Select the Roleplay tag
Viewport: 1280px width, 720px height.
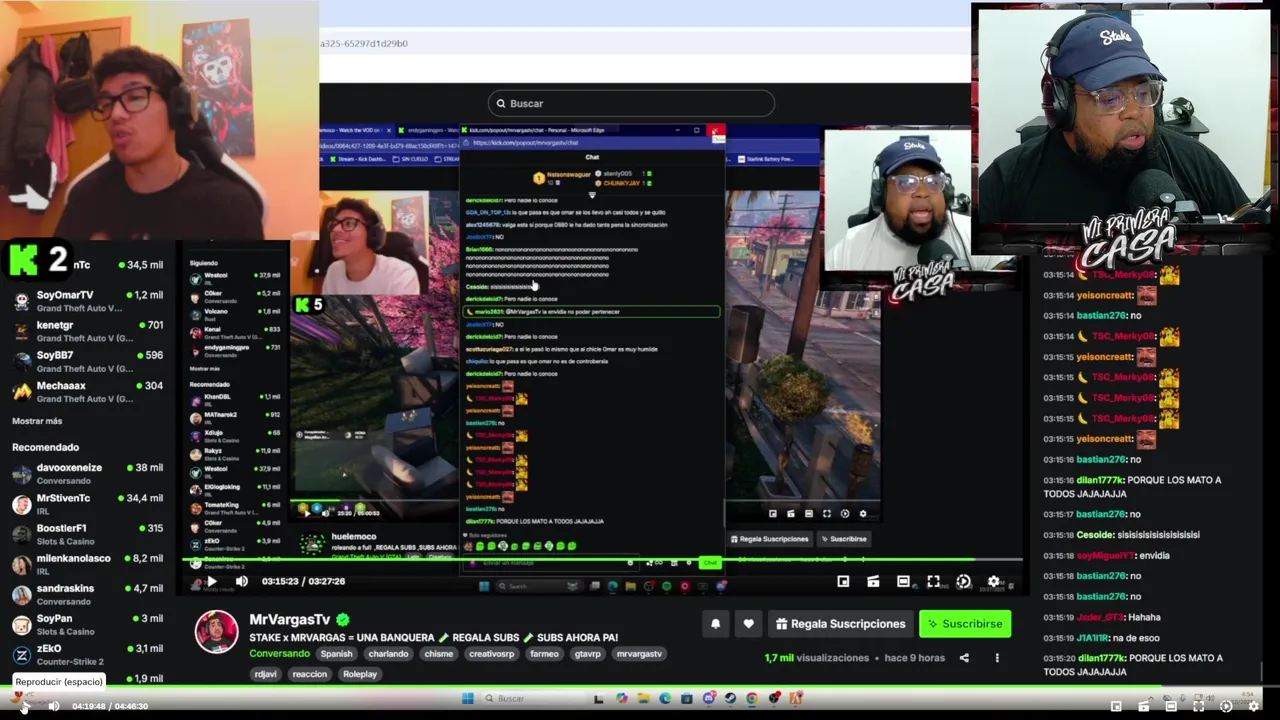pyautogui.click(x=360, y=674)
